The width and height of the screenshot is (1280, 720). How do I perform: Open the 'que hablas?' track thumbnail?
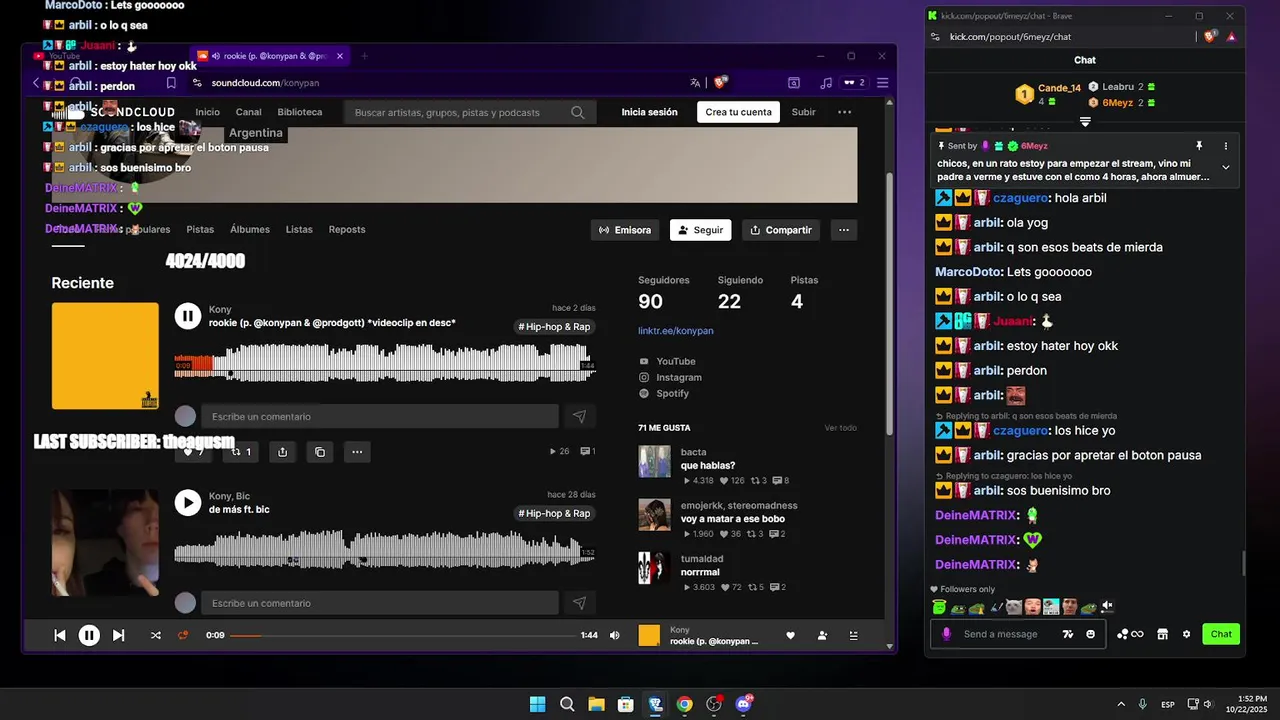654,461
